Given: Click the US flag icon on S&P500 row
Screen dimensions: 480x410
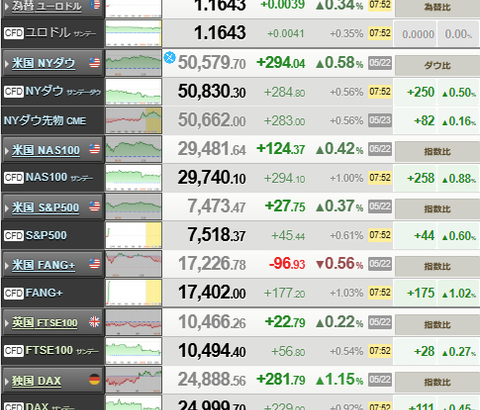Looking at the screenshot, I should click(x=95, y=206).
